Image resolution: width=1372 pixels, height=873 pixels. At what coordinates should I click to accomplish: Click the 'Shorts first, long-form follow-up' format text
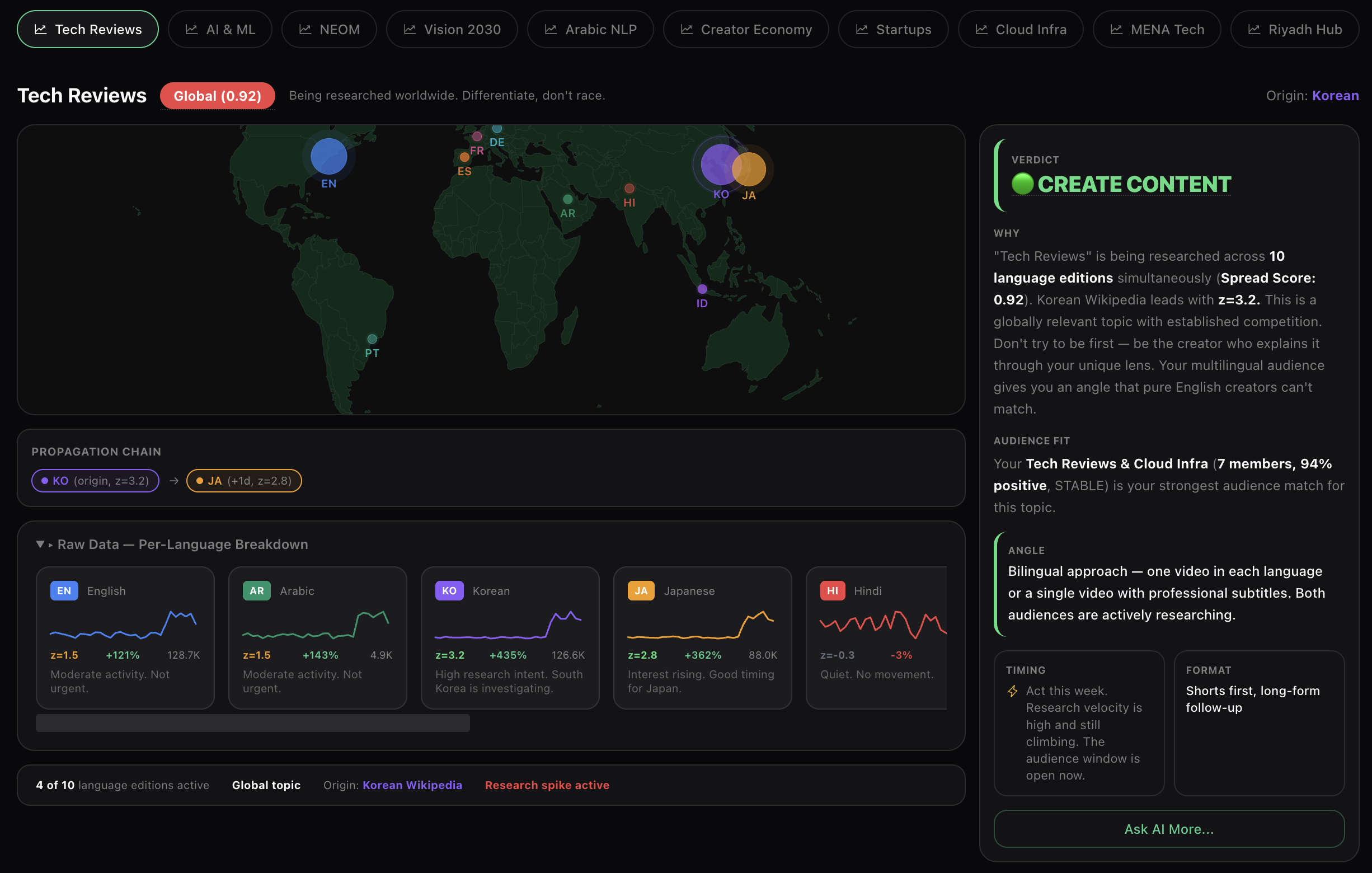click(1252, 698)
